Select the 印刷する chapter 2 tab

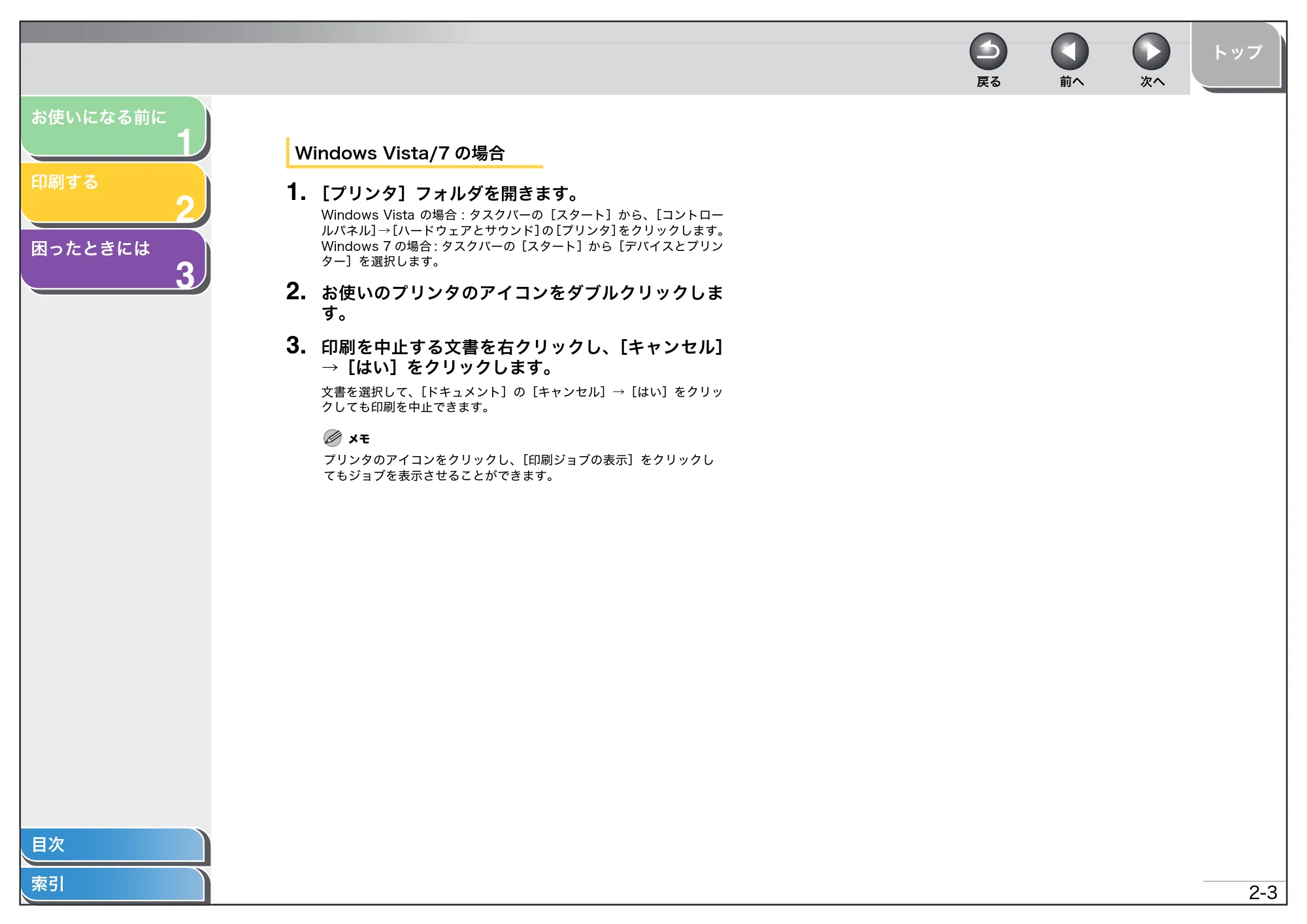tap(114, 193)
